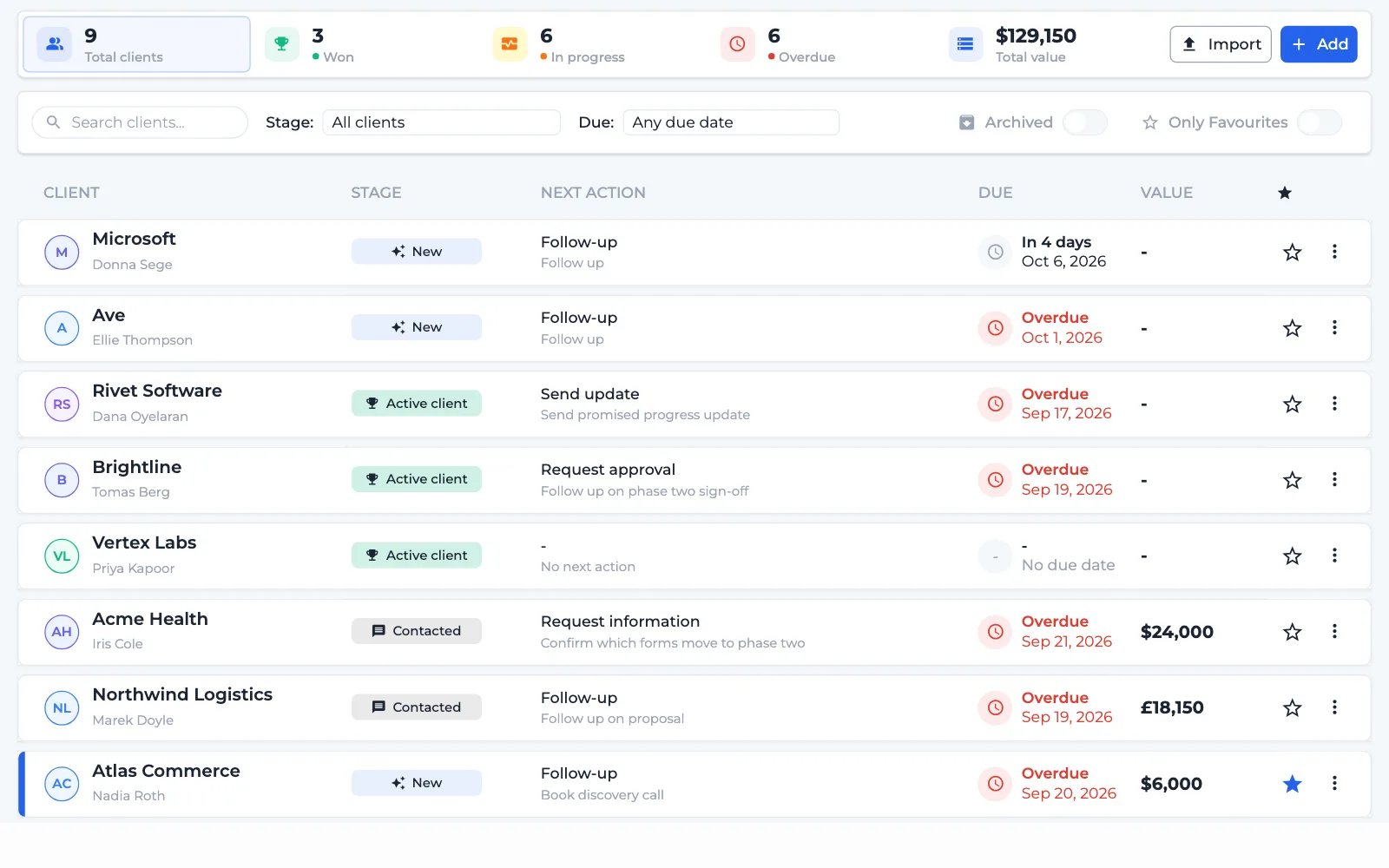Click the Active client badge for Brightline
This screenshot has width=1389, height=868.
pos(417,479)
